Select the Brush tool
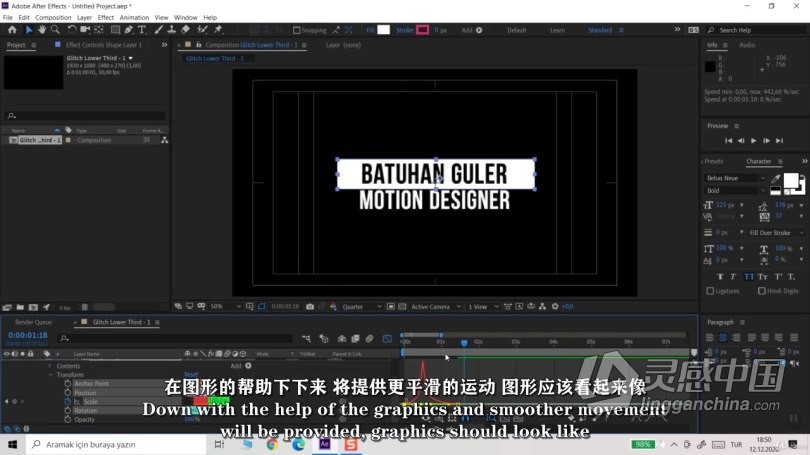Screen dimensions: 810x455 click(159, 30)
